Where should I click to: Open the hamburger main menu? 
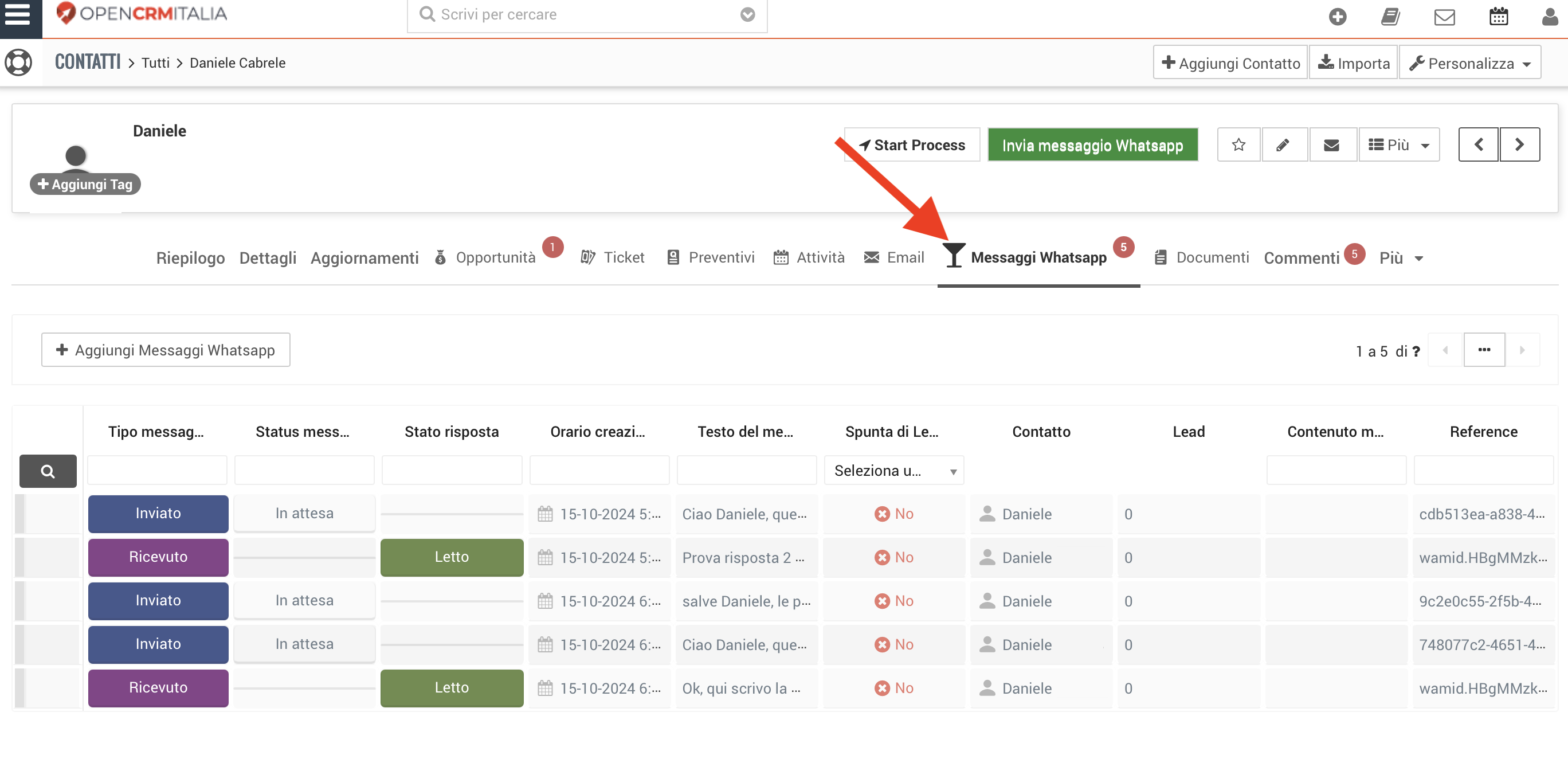(18, 14)
